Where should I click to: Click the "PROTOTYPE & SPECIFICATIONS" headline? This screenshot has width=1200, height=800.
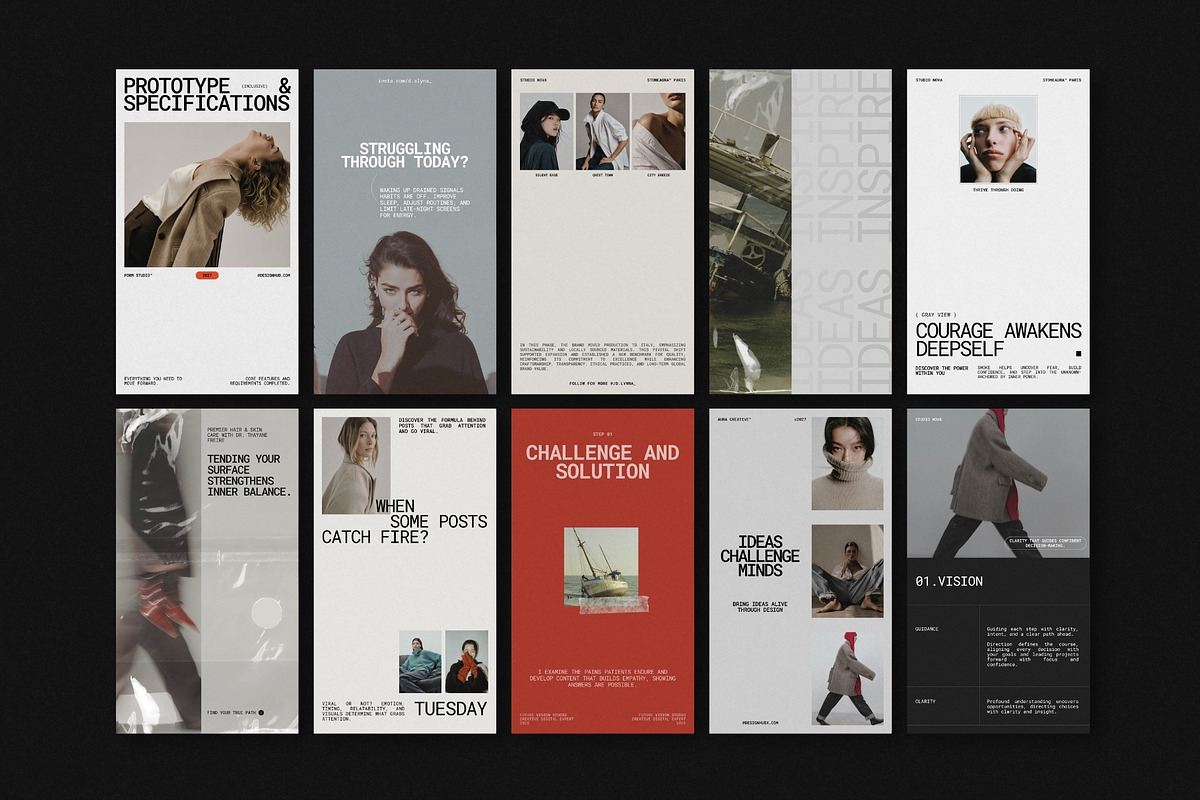207,94
